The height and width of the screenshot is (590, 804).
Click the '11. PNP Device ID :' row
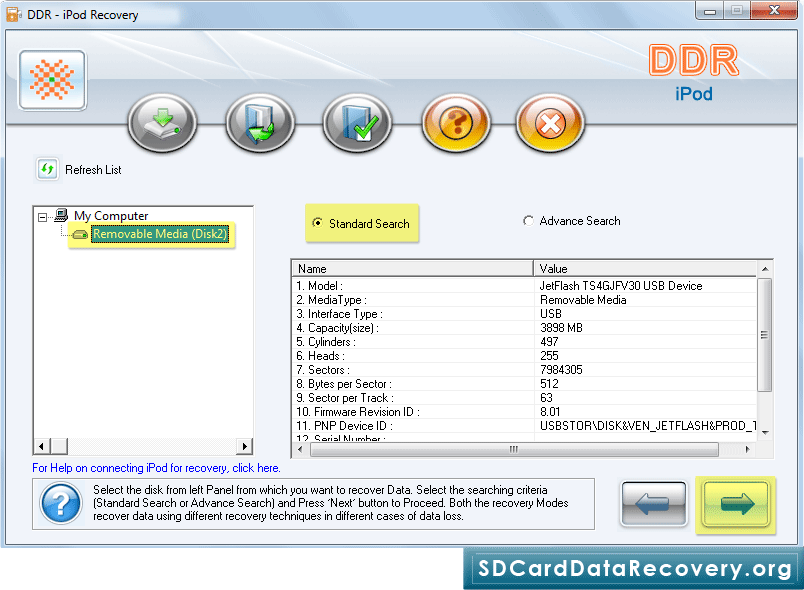[x=524, y=426]
